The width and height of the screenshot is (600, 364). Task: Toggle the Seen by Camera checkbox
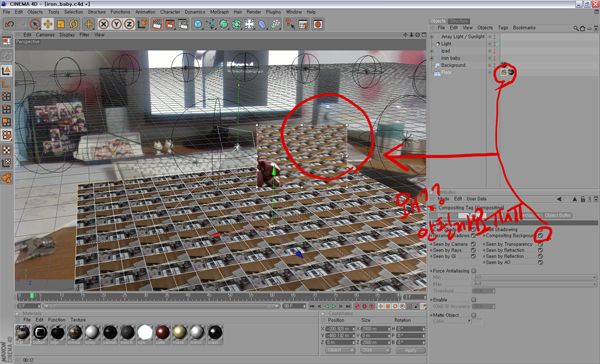coord(473,244)
